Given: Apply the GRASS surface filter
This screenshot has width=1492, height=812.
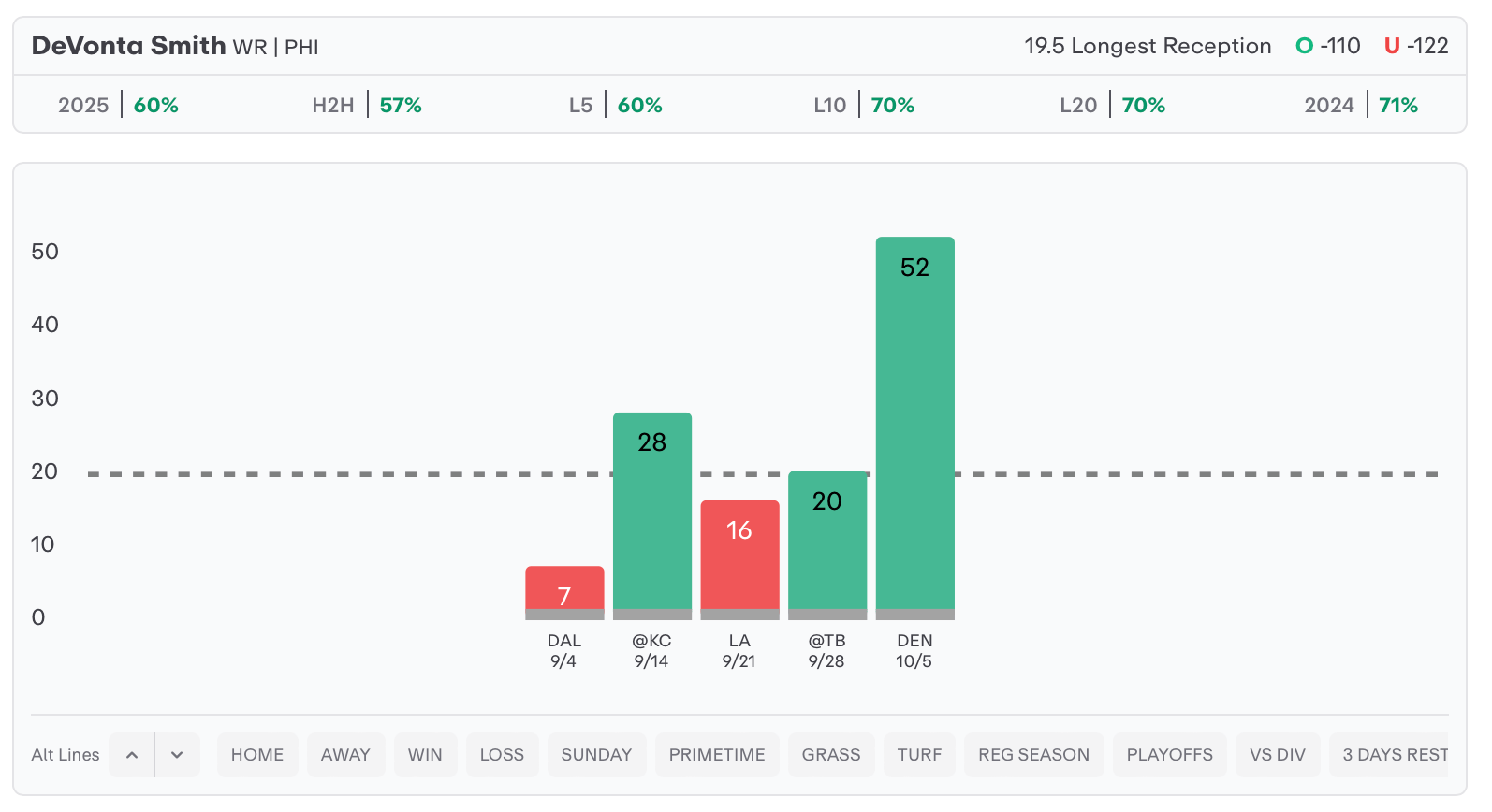Looking at the screenshot, I should click(831, 755).
